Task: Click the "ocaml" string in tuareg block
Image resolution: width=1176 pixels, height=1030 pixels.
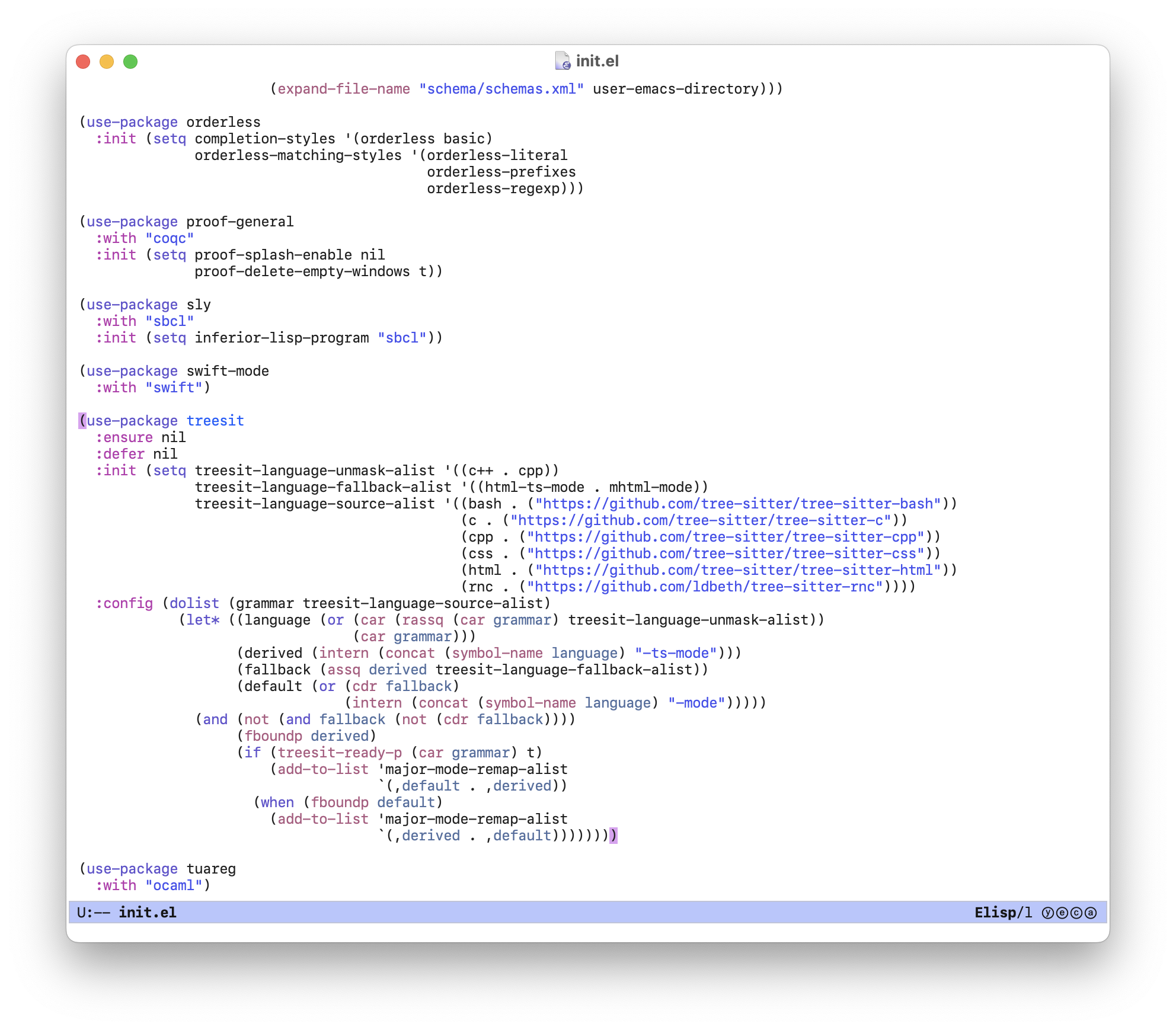Action: point(174,885)
